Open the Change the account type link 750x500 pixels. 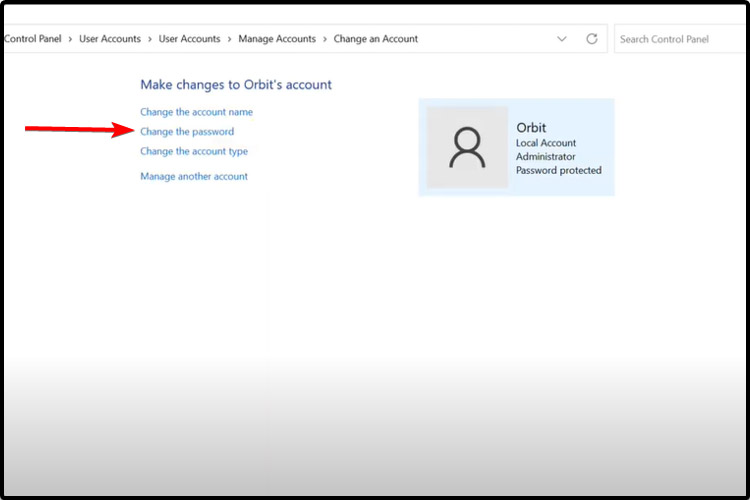point(194,152)
